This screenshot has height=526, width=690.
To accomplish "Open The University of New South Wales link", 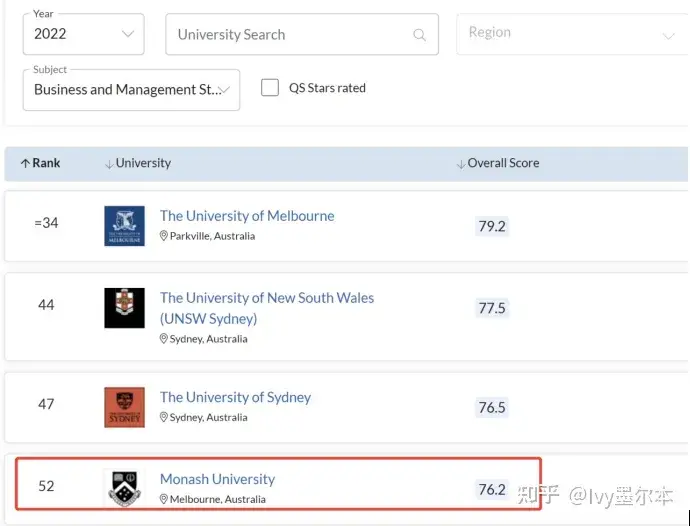I will [x=267, y=308].
